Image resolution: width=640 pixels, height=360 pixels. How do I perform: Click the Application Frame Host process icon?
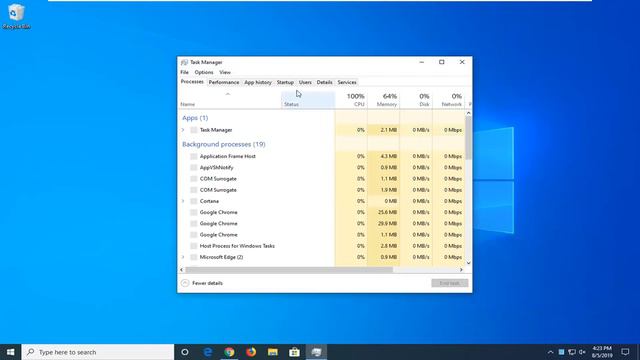[x=194, y=156]
